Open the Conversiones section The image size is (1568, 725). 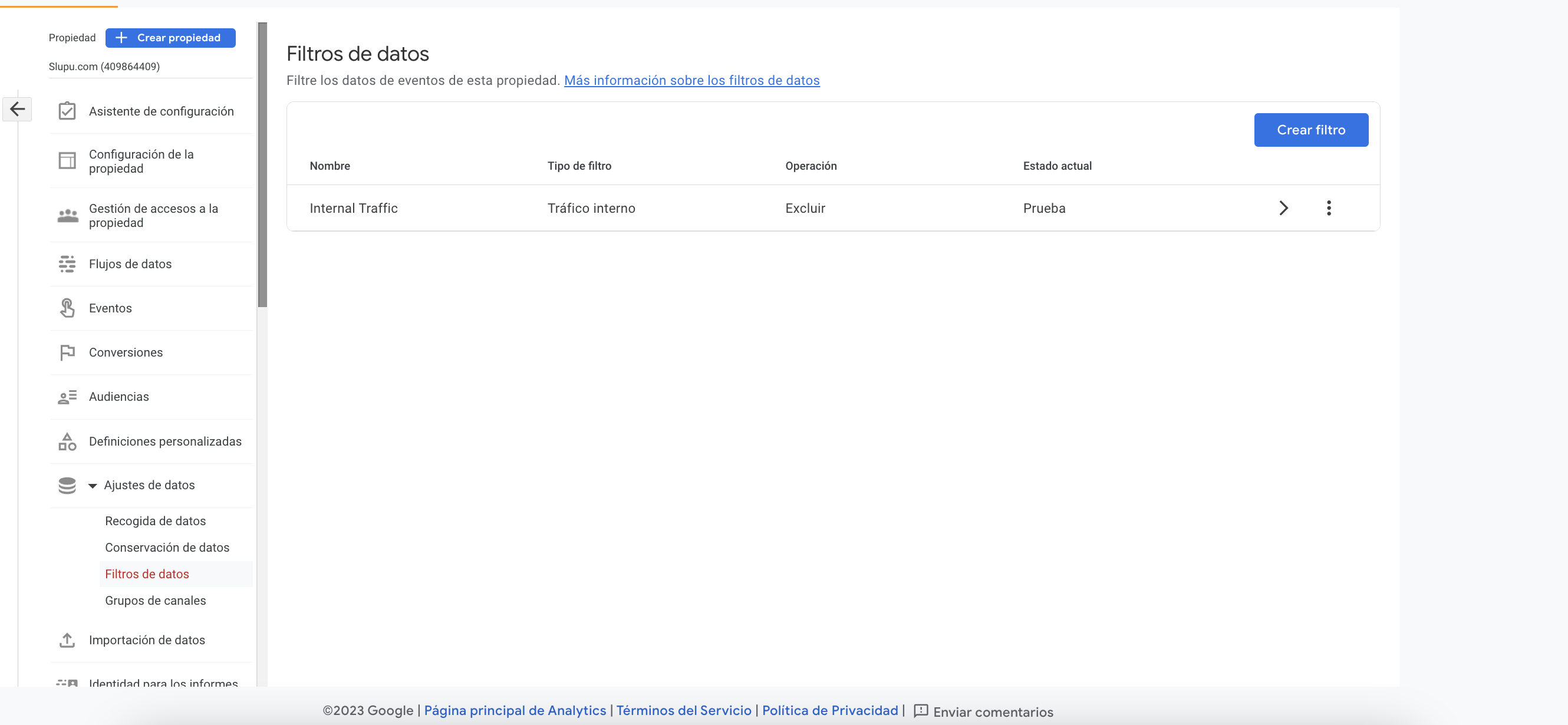pos(151,352)
